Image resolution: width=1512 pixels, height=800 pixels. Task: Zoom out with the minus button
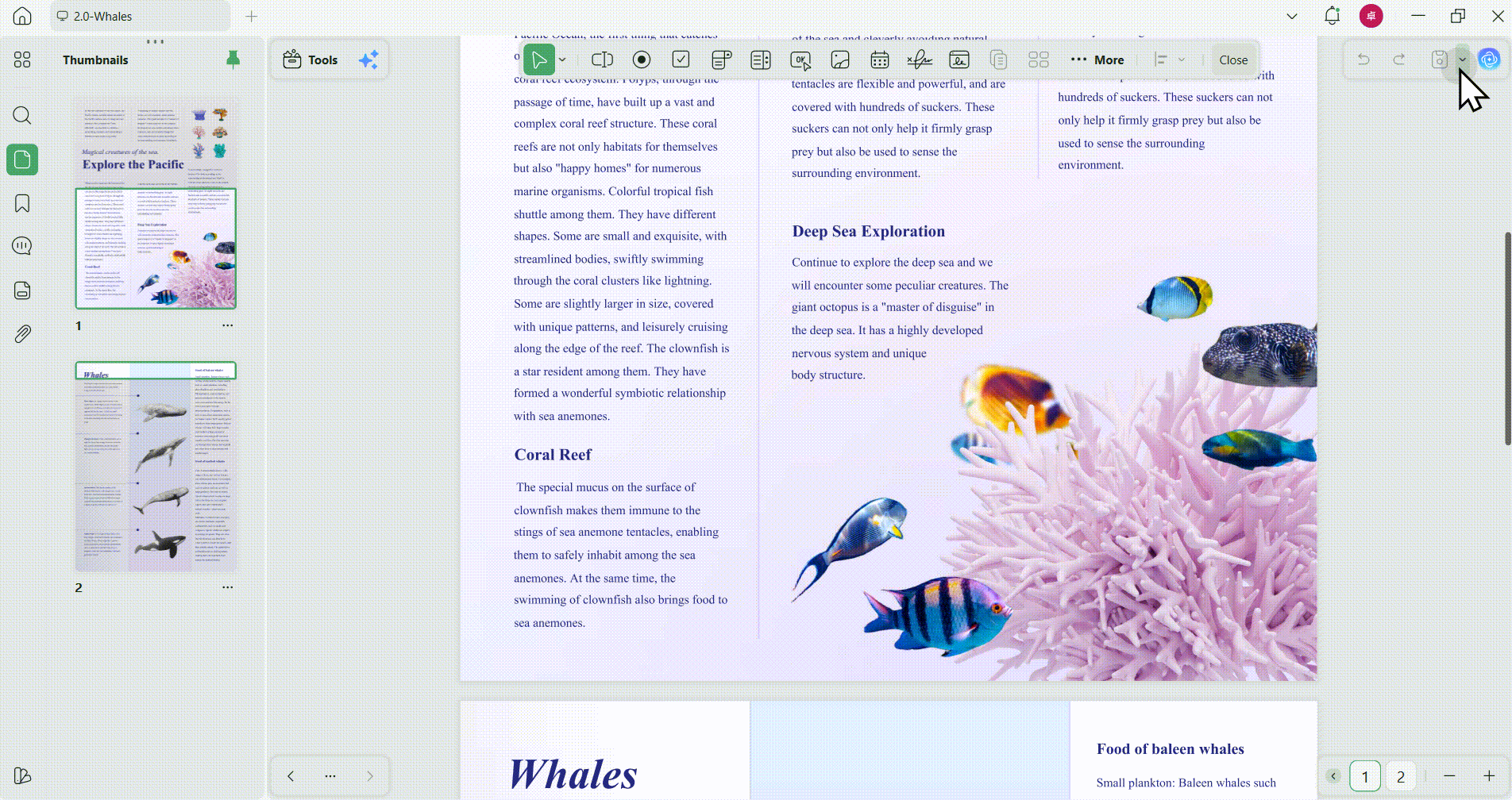(x=1449, y=776)
